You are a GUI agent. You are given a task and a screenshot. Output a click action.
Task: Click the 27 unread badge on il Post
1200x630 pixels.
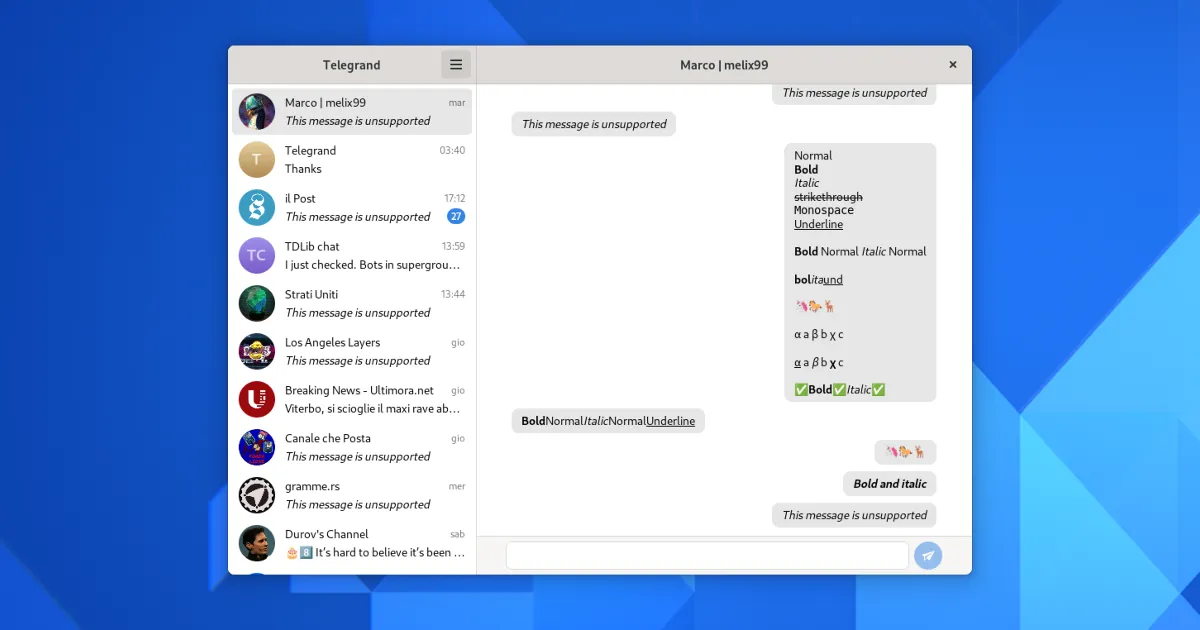pos(455,217)
